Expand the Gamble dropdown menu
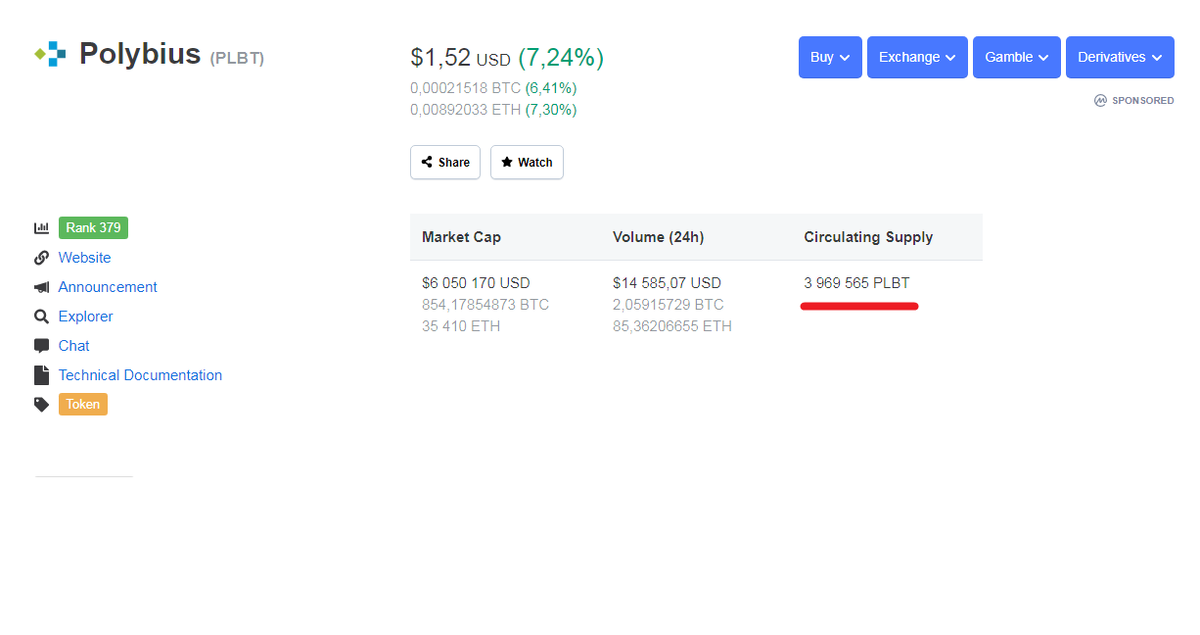This screenshot has height=635, width=1200. click(1017, 57)
